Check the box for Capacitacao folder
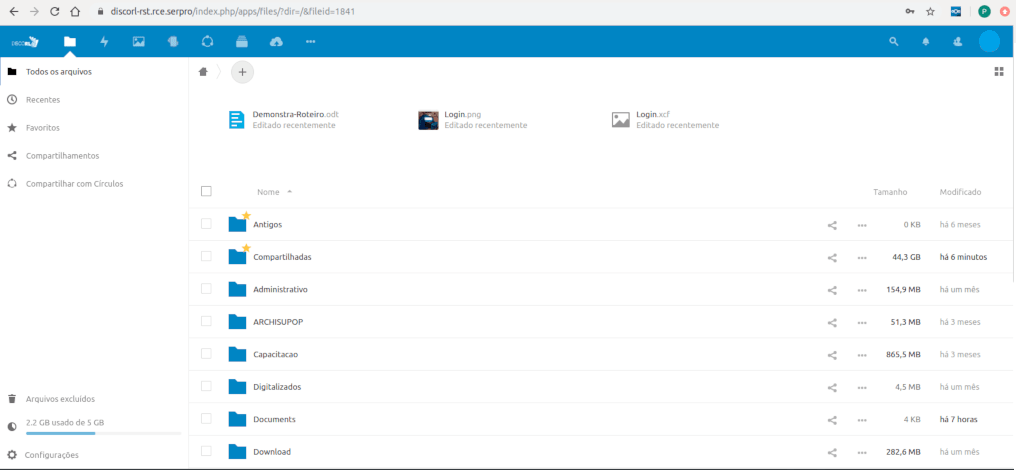1017x472 pixels. click(206, 354)
